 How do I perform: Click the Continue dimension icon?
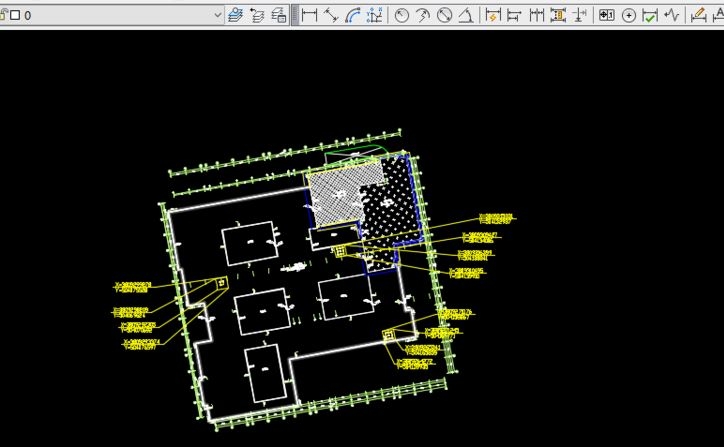[537, 15]
